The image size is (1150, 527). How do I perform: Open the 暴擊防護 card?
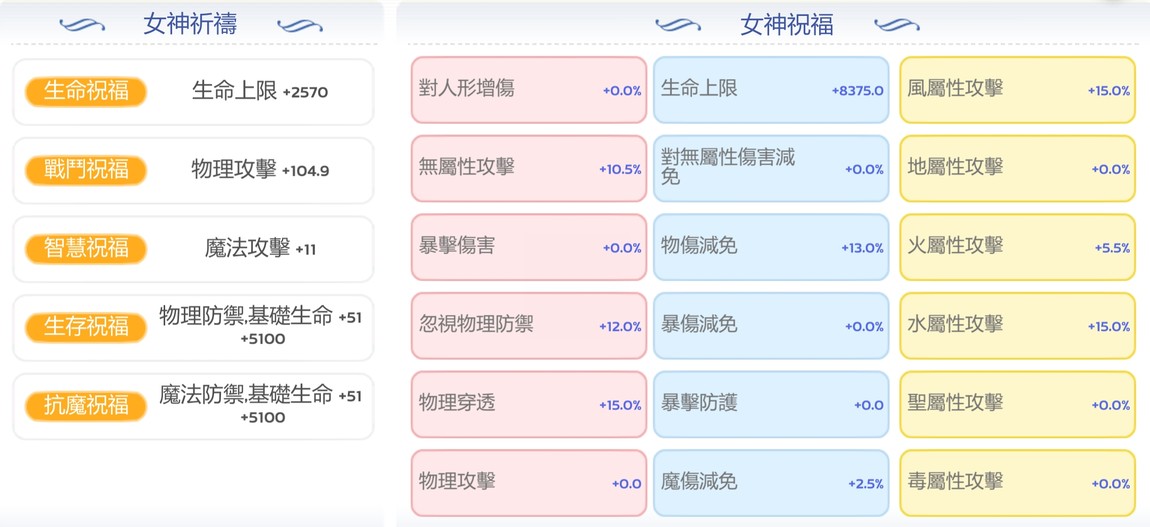point(771,404)
